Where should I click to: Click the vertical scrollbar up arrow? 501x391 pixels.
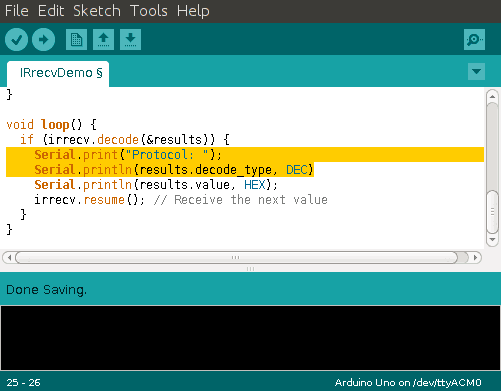point(492,96)
